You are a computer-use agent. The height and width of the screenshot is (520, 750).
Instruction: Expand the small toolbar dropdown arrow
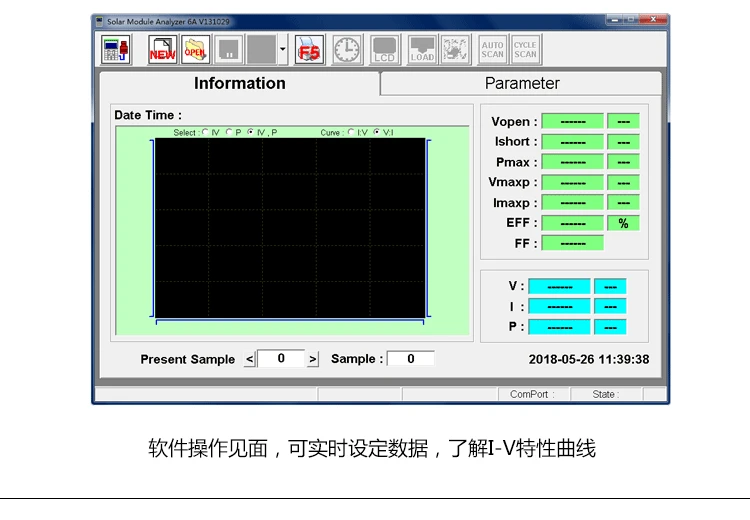tap(283, 50)
